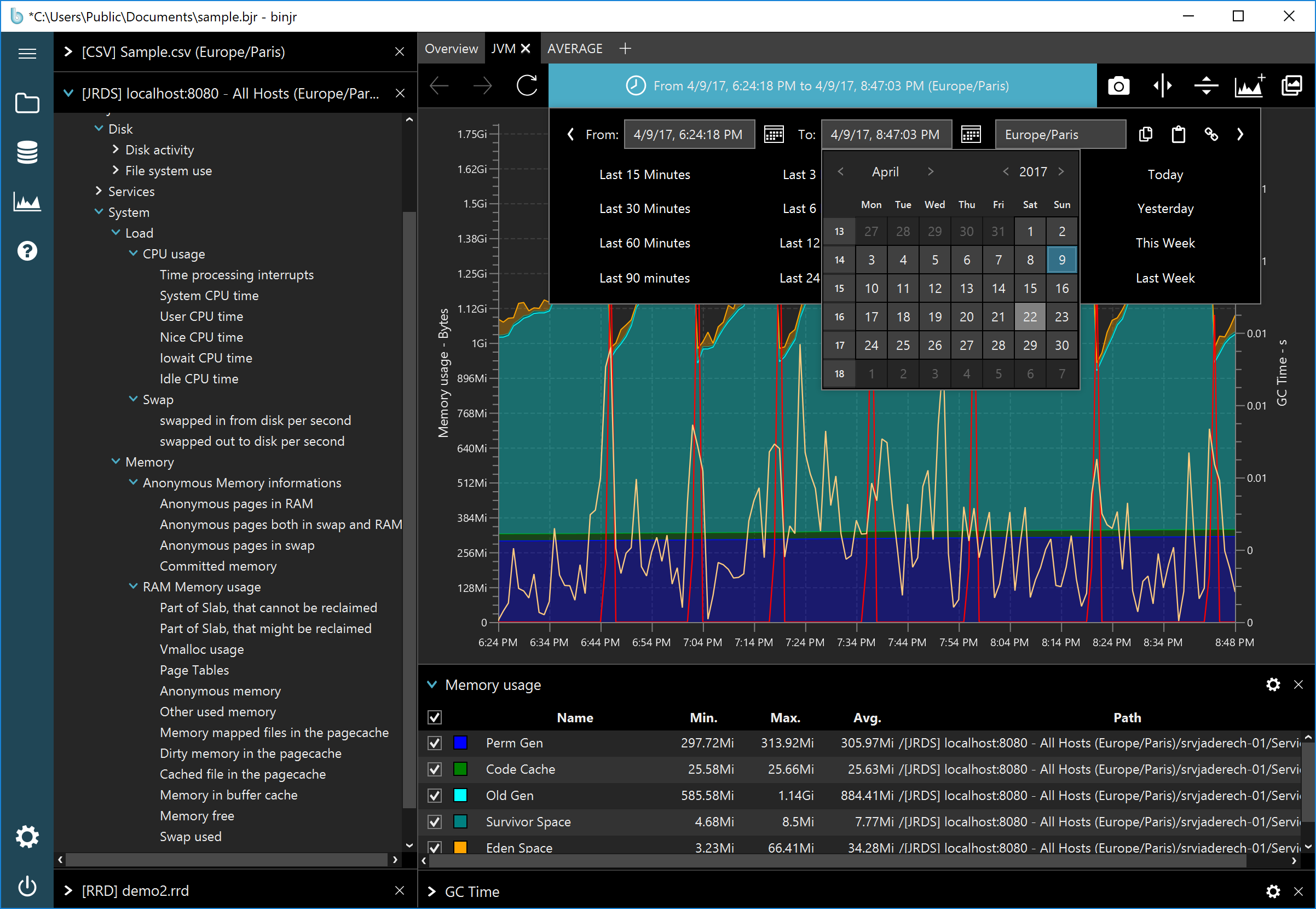Go to next month in calendar
The height and width of the screenshot is (909, 1316).
tap(930, 171)
